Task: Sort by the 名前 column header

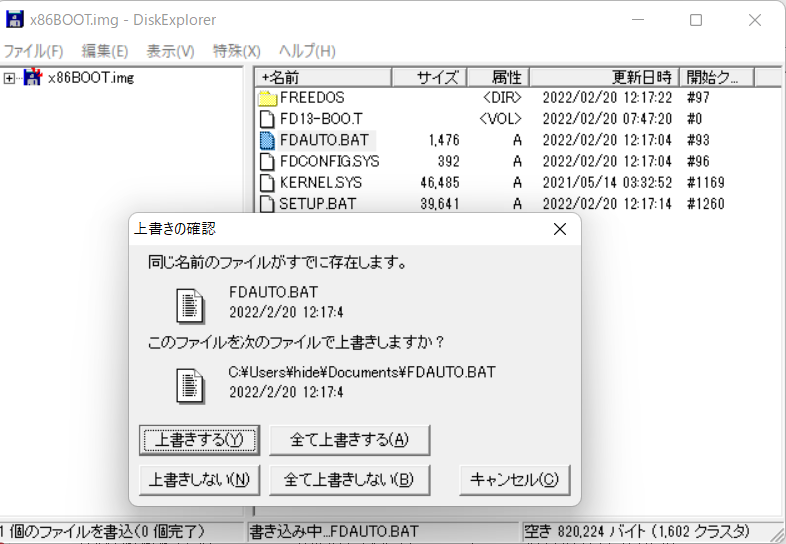Action: [324, 78]
